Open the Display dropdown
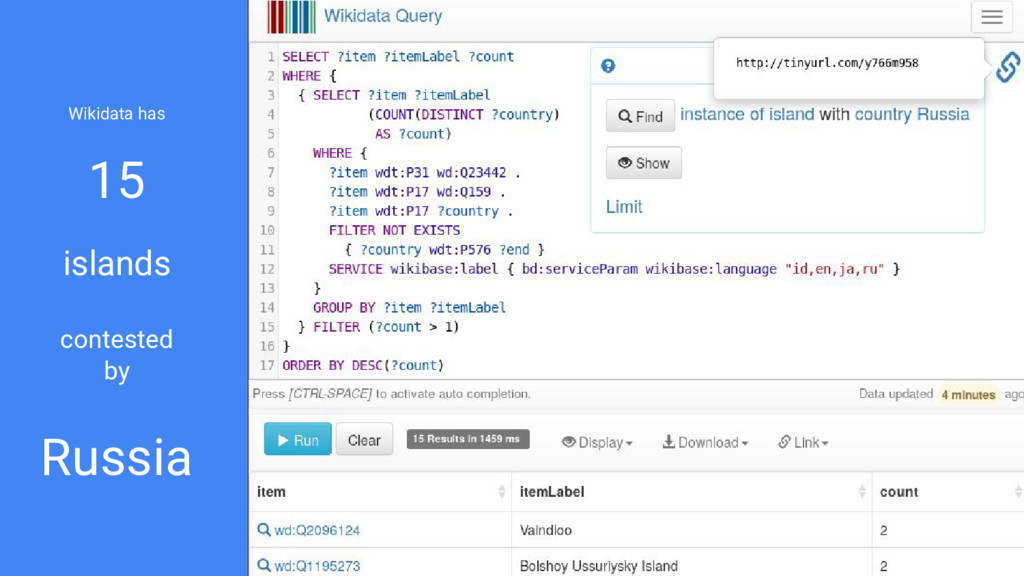 click(x=597, y=442)
